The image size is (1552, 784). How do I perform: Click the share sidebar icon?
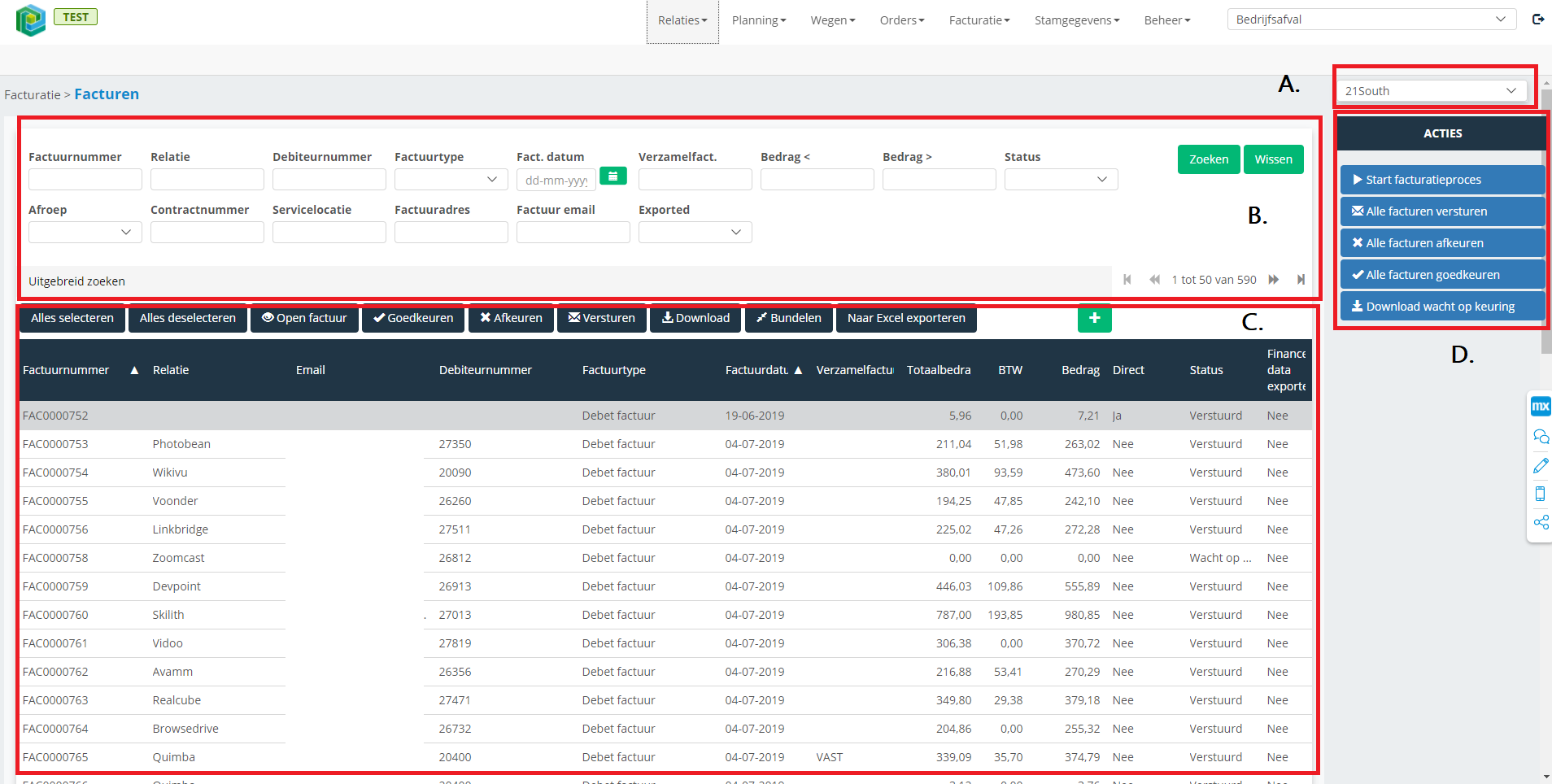click(x=1541, y=522)
